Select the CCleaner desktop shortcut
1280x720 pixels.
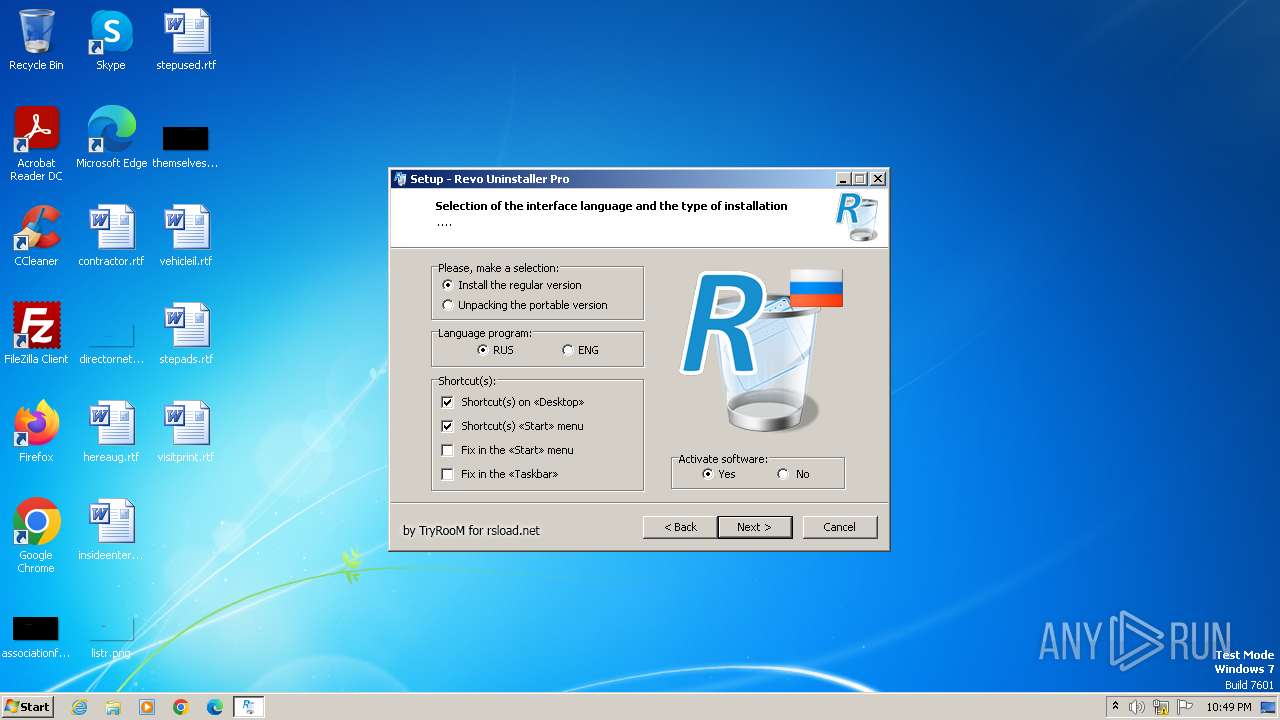coord(36,236)
